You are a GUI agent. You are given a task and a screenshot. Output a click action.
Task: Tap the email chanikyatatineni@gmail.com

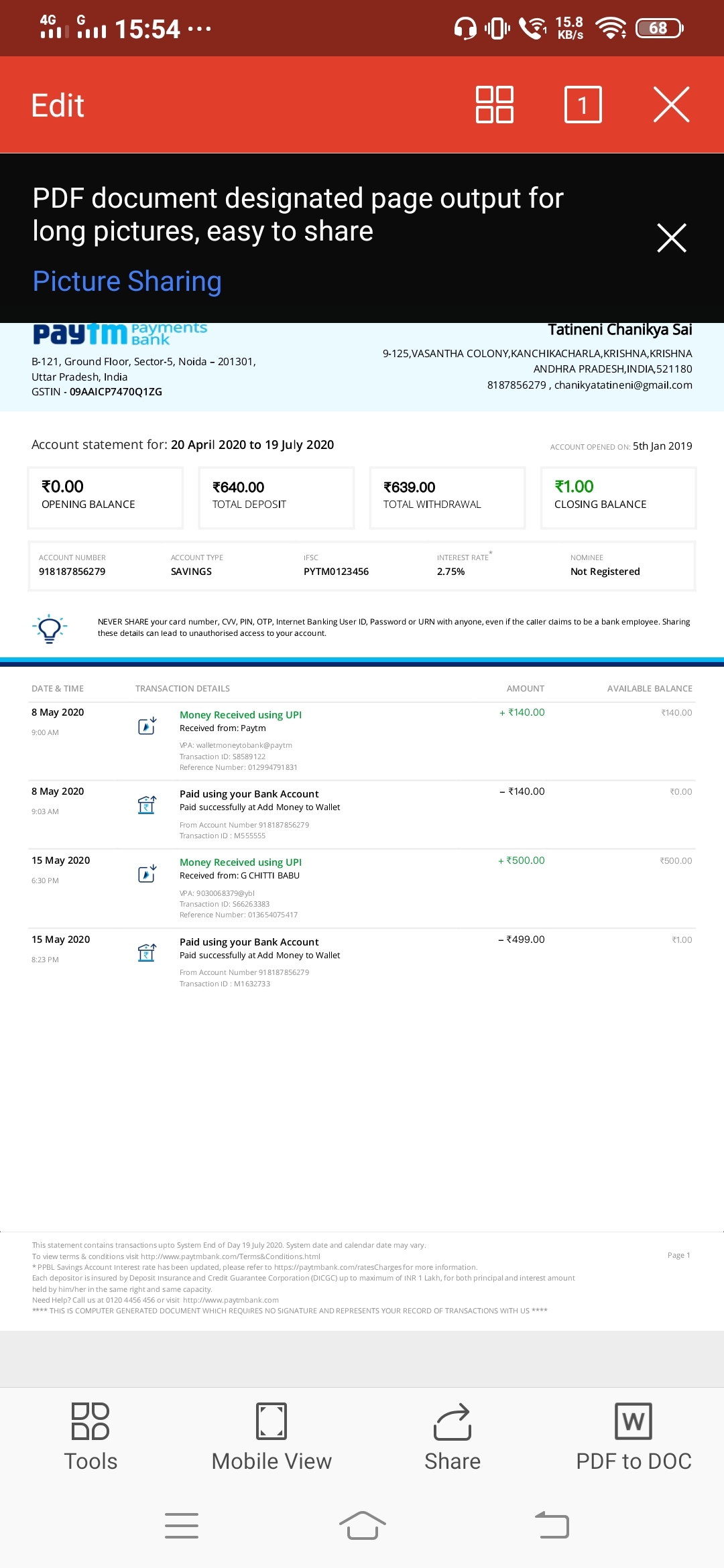[623, 385]
